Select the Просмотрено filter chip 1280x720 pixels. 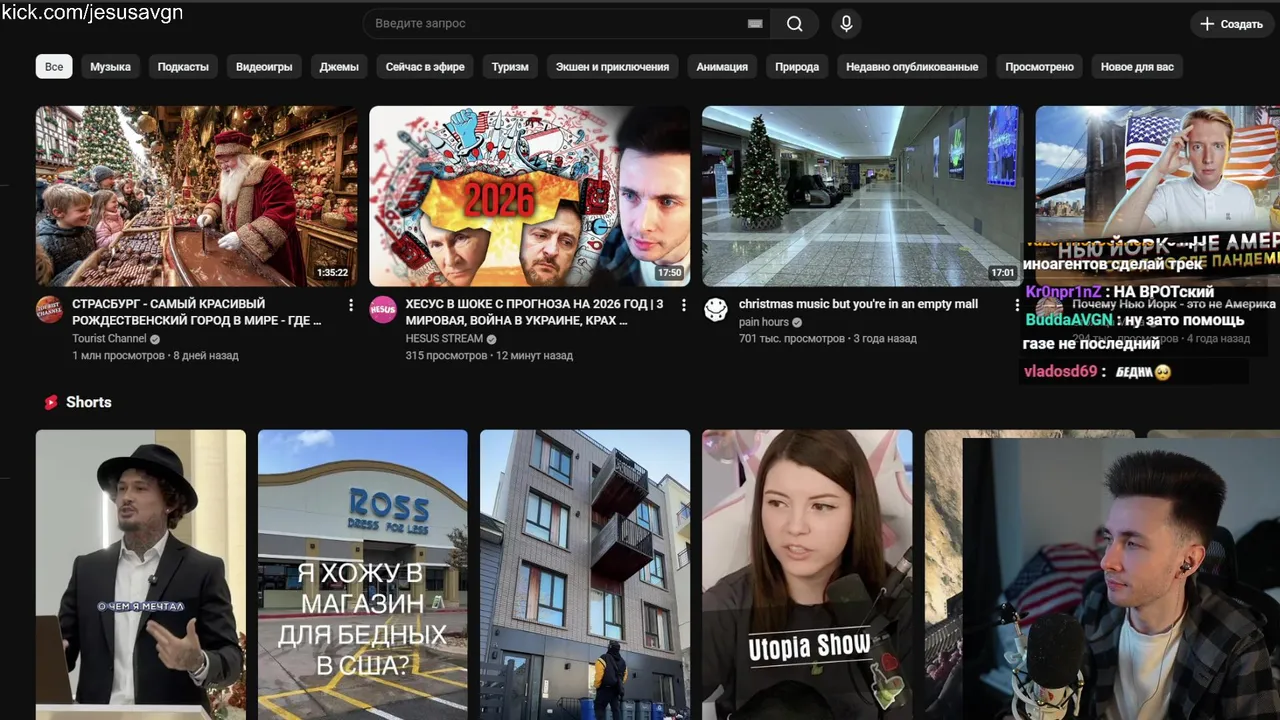(x=1039, y=67)
